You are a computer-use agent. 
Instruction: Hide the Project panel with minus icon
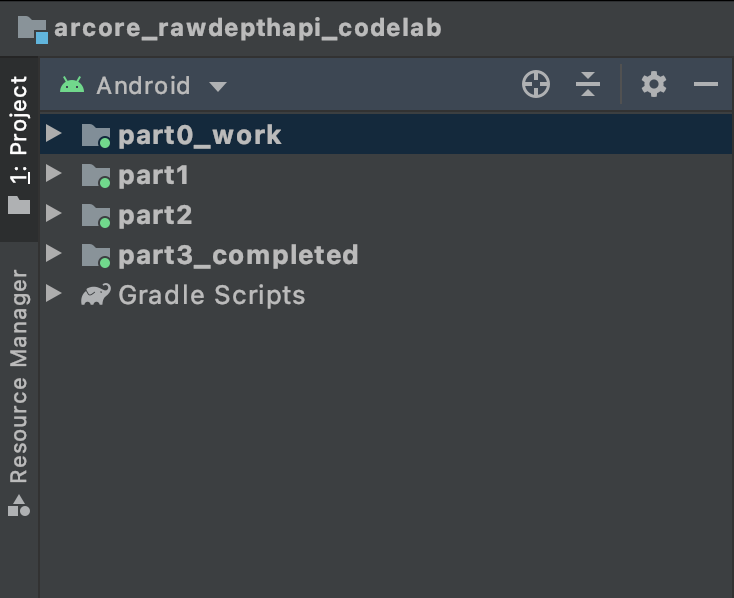pos(706,85)
